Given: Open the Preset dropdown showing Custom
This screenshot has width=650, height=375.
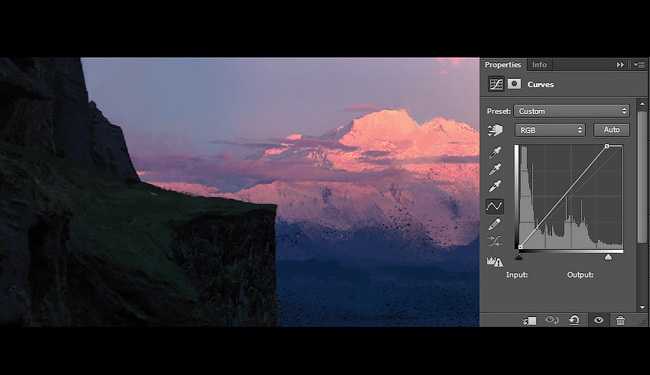Looking at the screenshot, I should coord(572,111).
